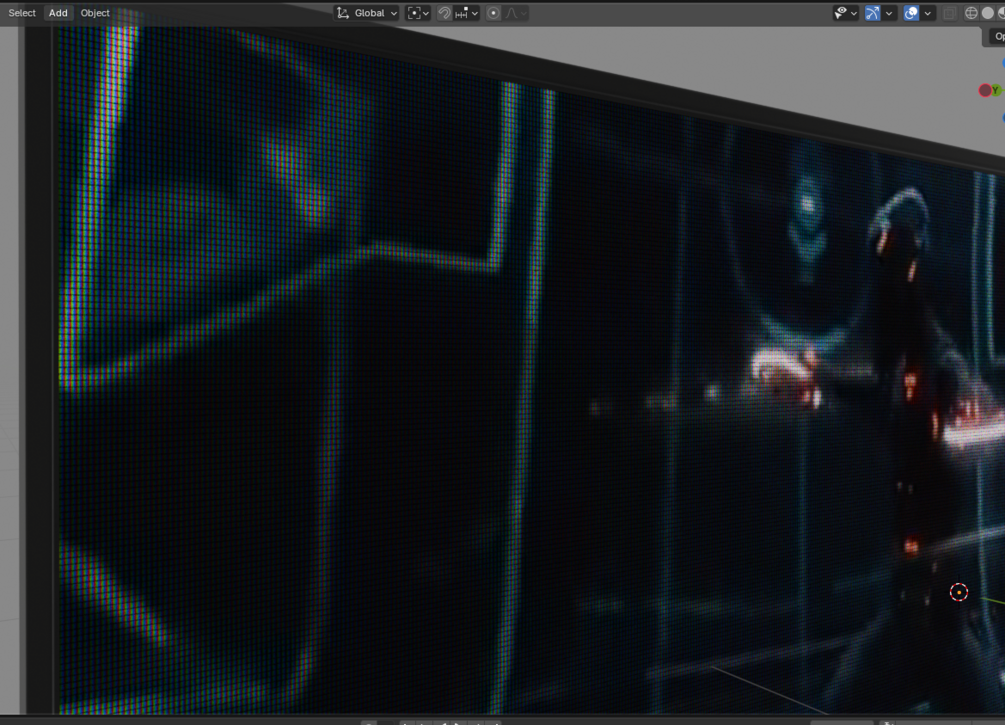Switch to wireframe viewport shading

(971, 13)
